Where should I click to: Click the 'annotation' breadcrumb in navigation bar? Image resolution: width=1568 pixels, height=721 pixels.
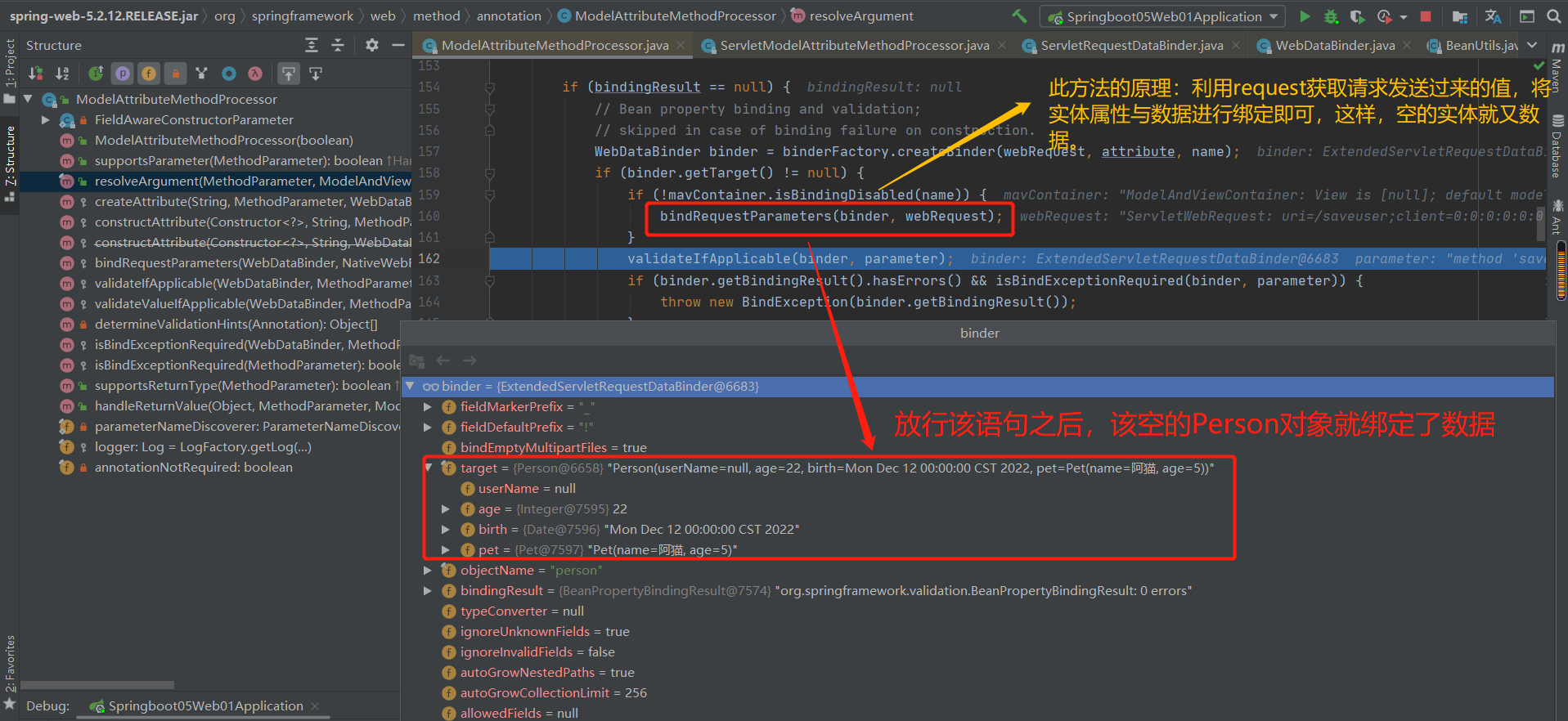509,16
